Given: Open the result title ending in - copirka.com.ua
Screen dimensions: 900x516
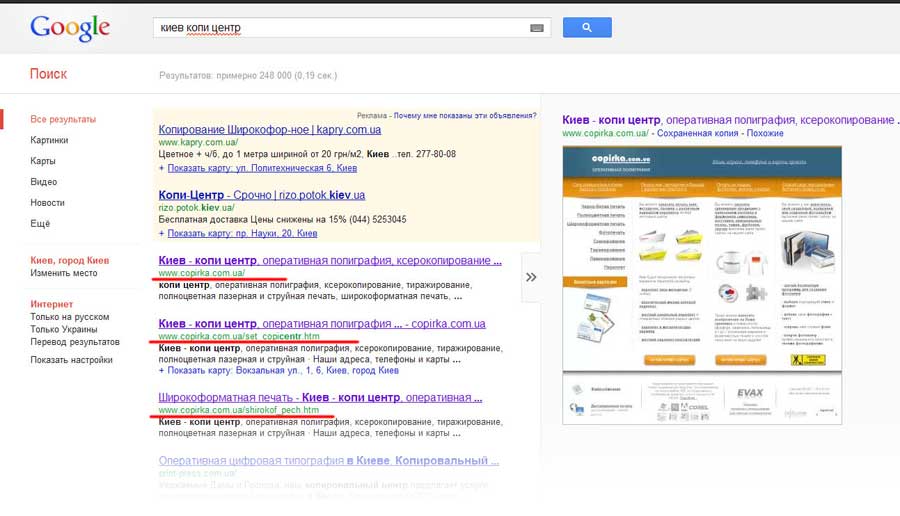Looking at the screenshot, I should coord(322,324).
